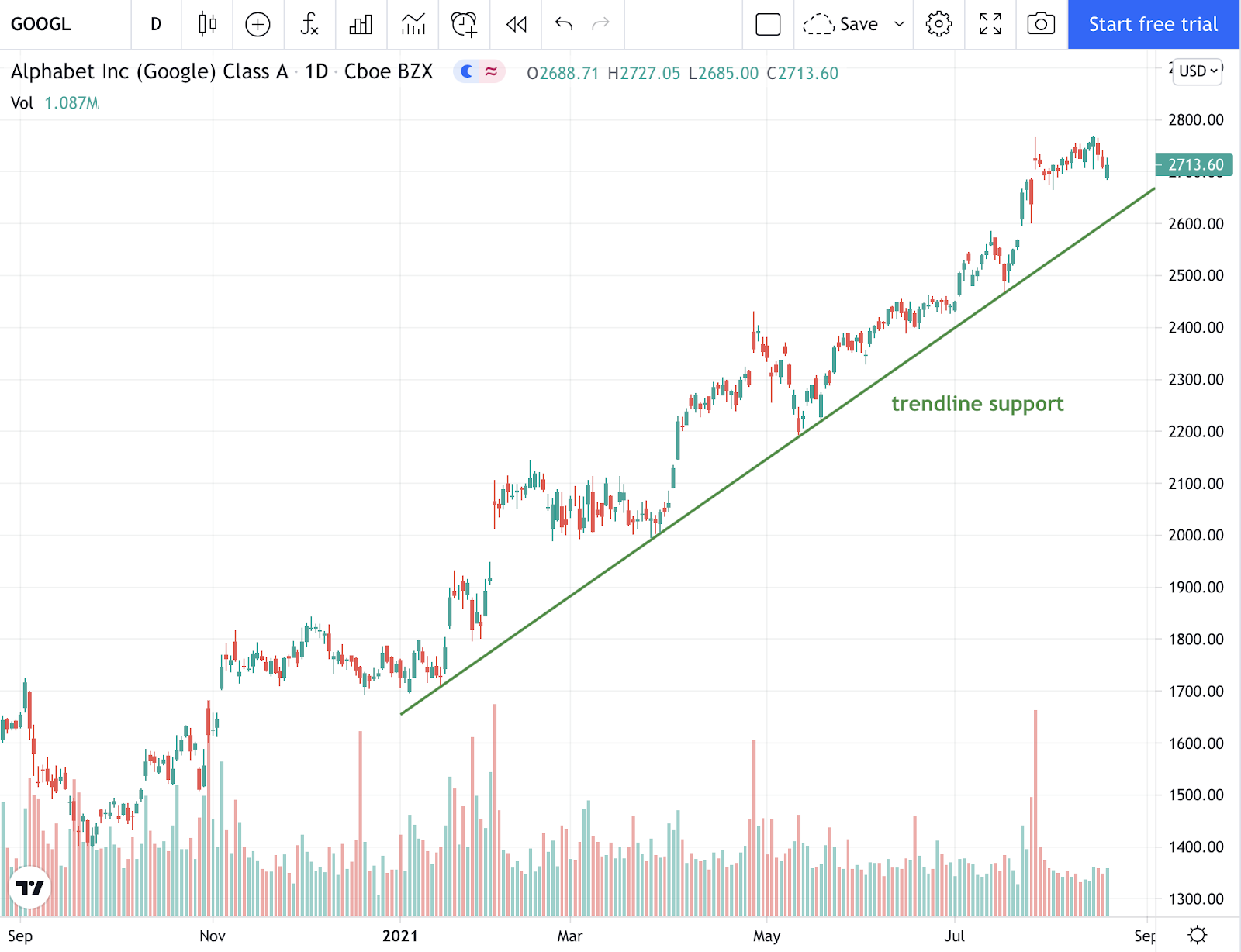The height and width of the screenshot is (952, 1241).
Task: Change the D daily interval
Action: coord(156,24)
